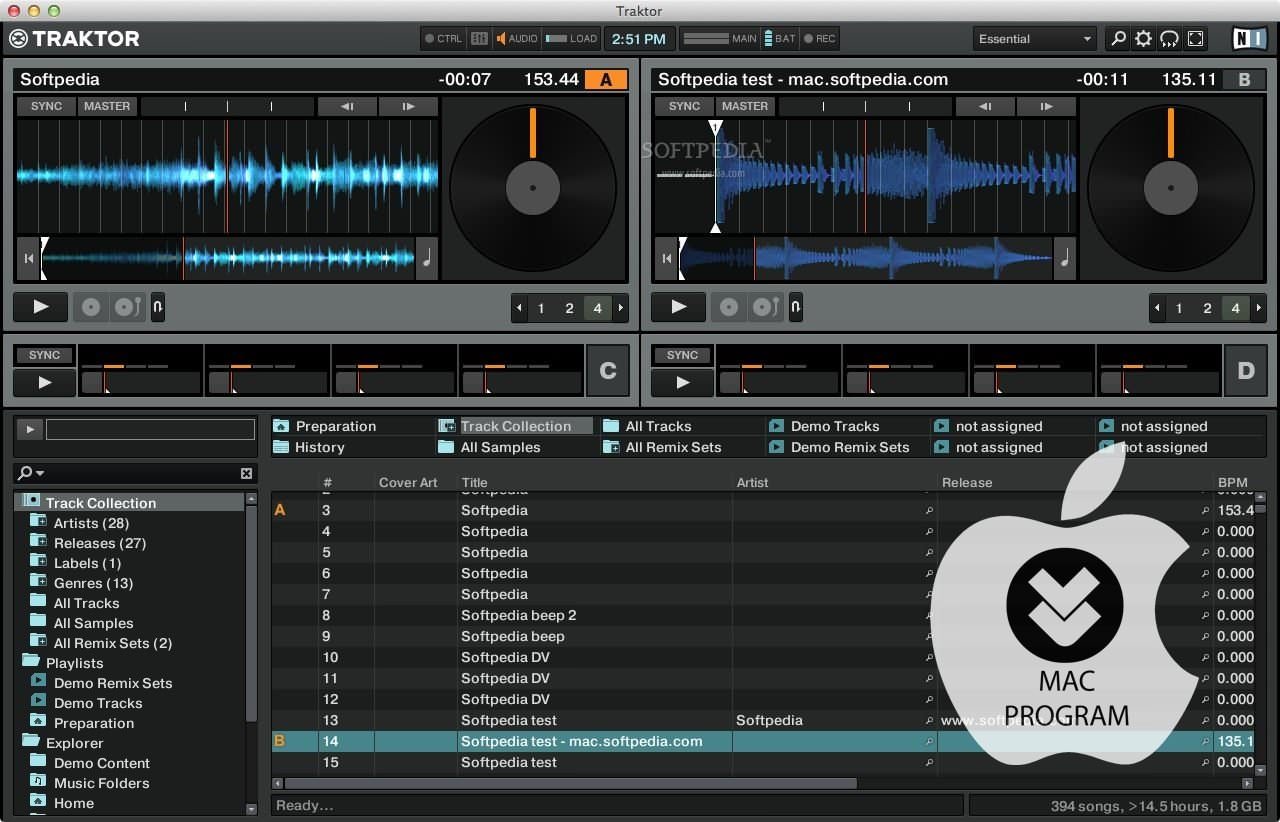Open Traktor preferences gear icon
The width and height of the screenshot is (1280, 822).
(1144, 39)
